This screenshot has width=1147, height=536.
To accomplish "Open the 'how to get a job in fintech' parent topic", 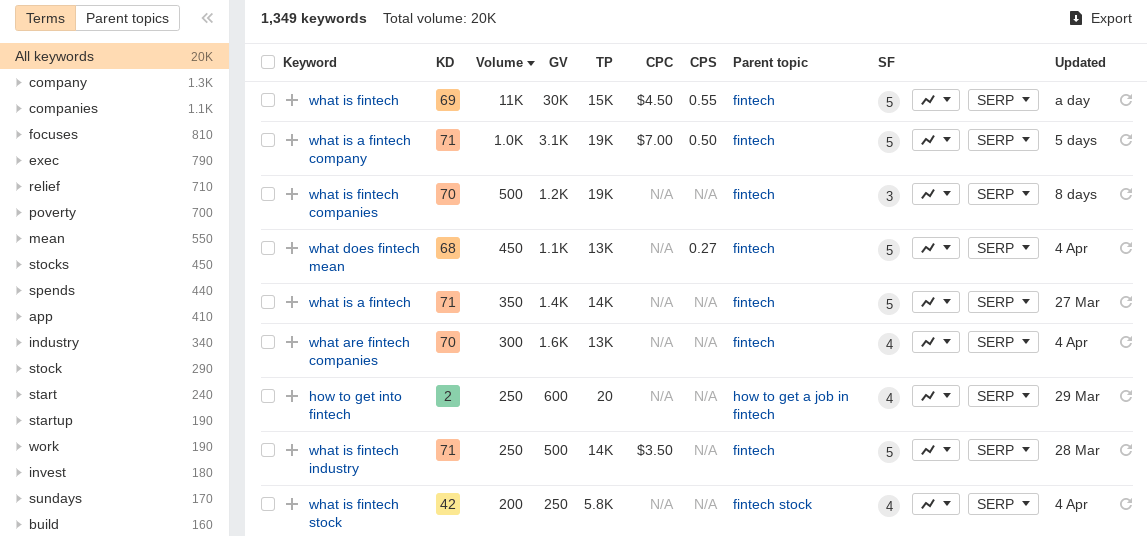I will coord(791,405).
